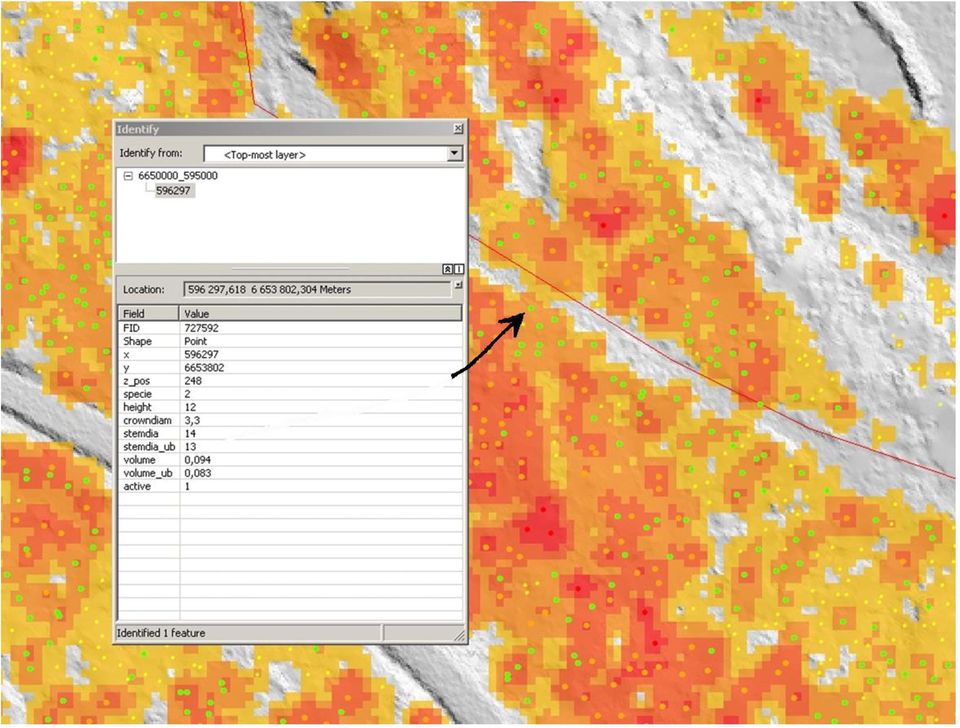Image resolution: width=960 pixels, height=728 pixels.
Task: Select the Shape field cell
Action: 149,342
